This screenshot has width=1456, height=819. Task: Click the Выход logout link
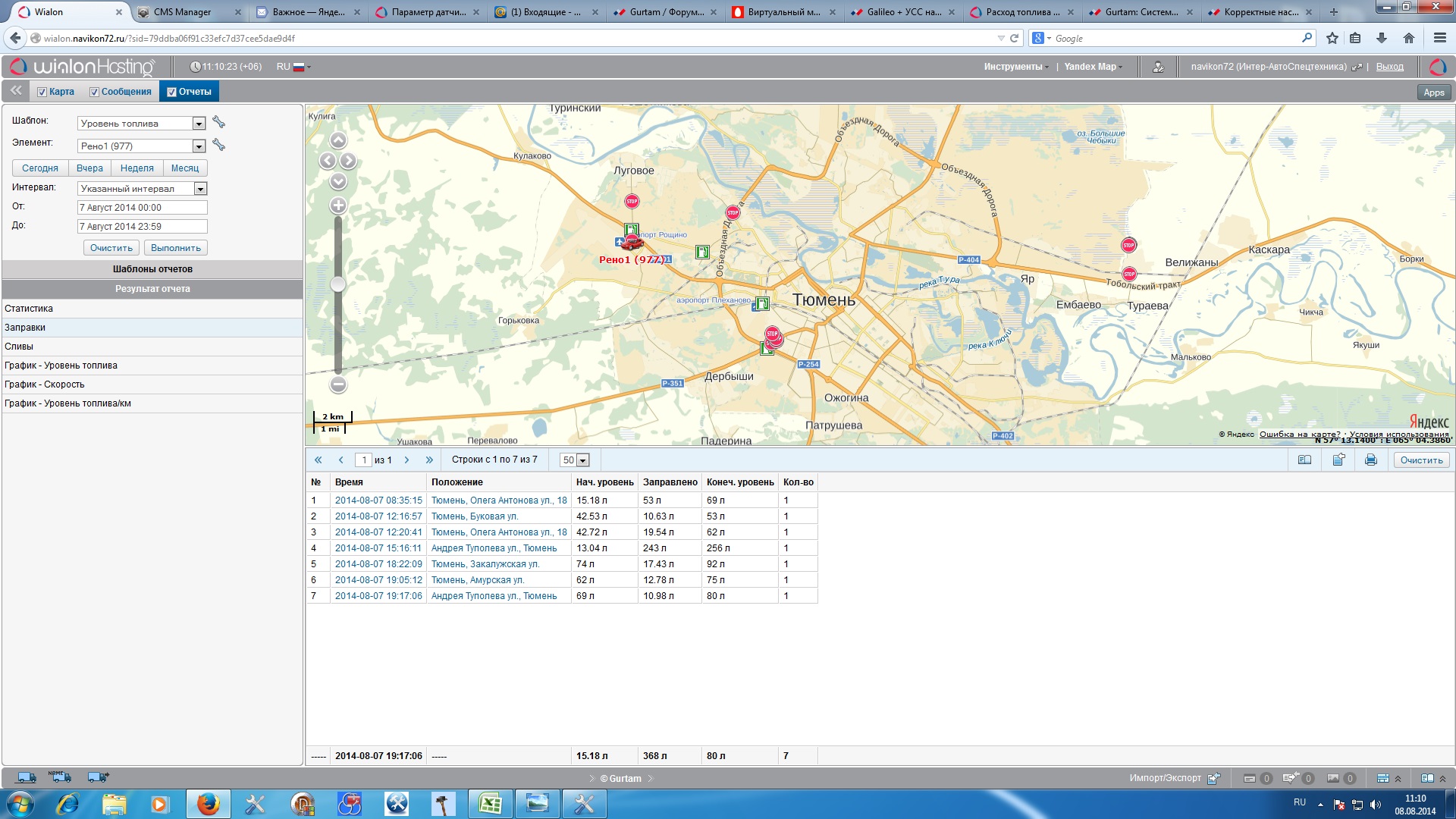click(1389, 67)
